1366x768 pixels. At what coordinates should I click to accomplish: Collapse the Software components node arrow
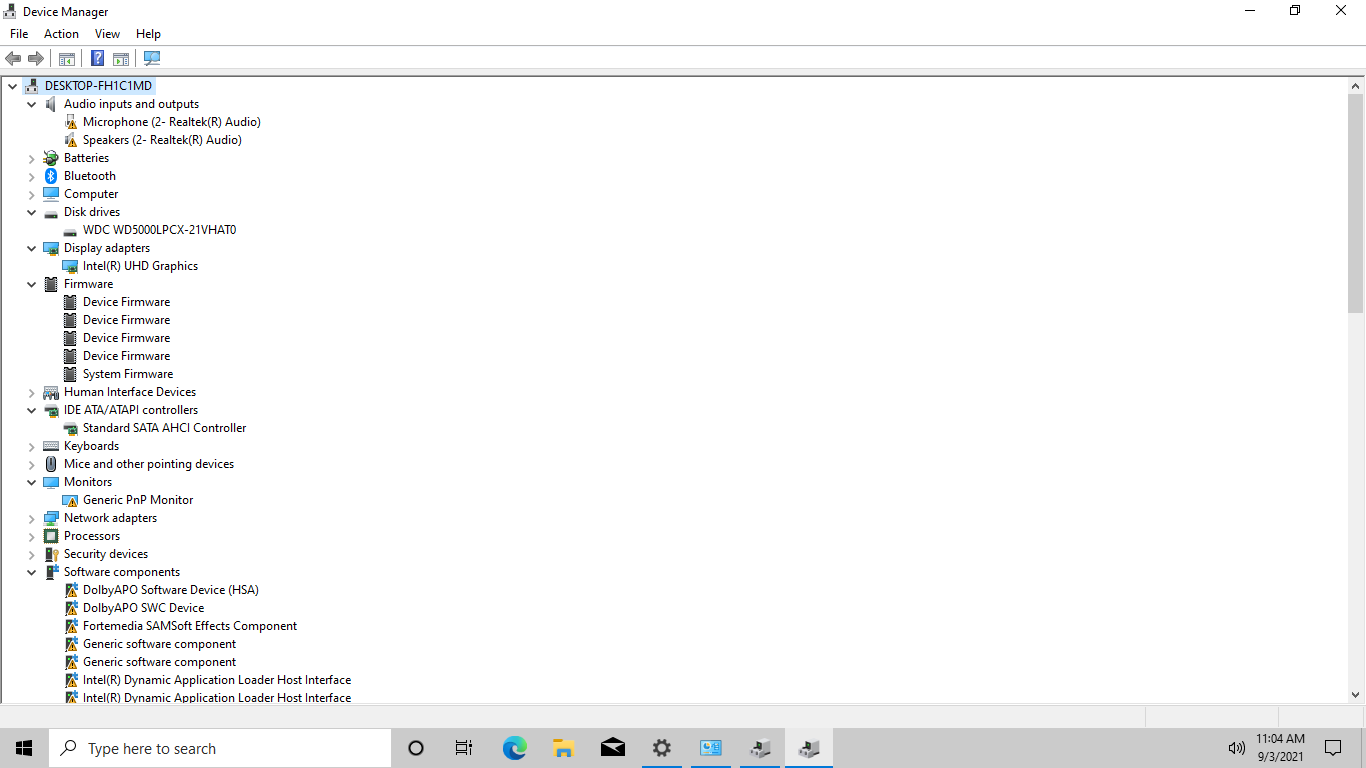(32, 572)
